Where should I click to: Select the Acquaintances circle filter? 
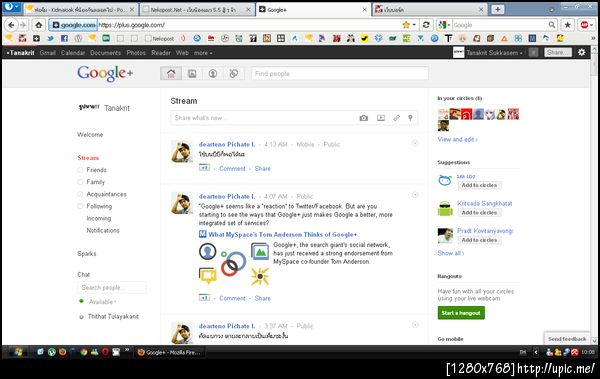(106, 194)
